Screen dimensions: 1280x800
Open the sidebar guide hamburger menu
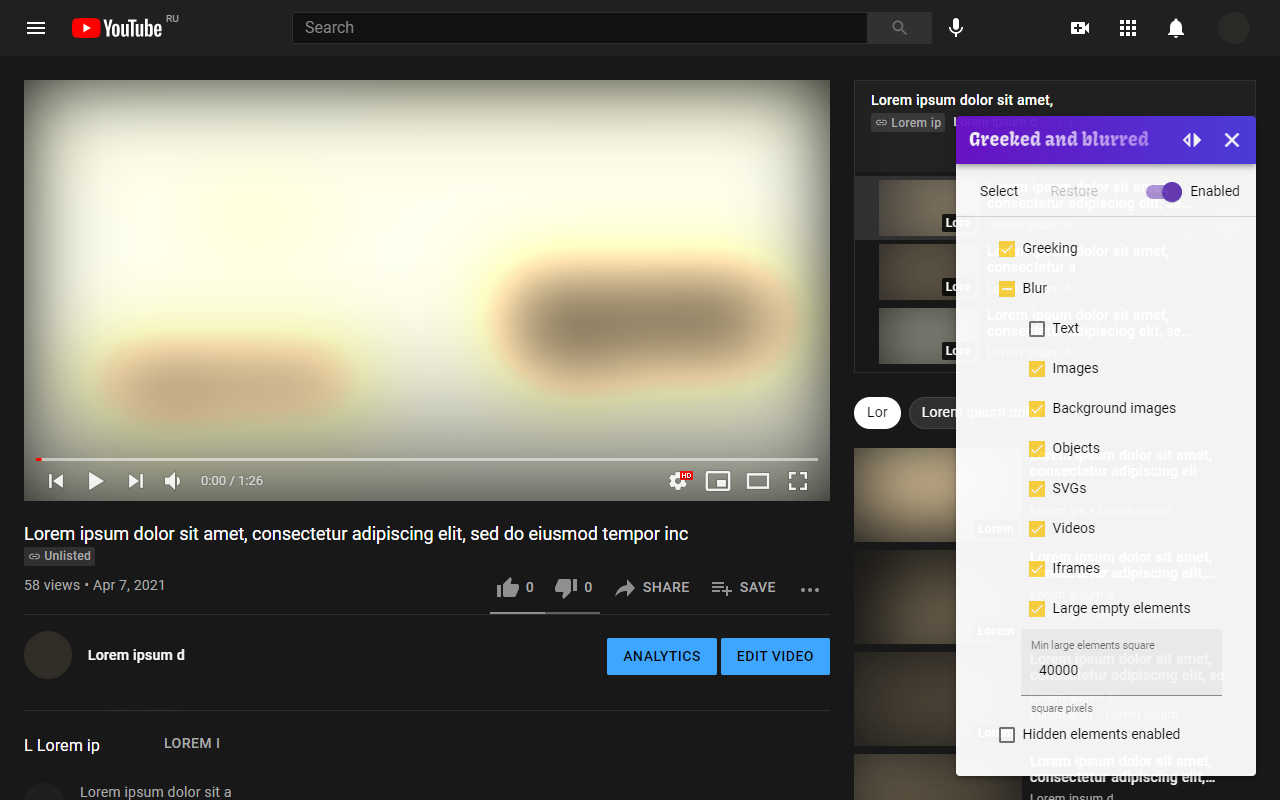pyautogui.click(x=36, y=28)
